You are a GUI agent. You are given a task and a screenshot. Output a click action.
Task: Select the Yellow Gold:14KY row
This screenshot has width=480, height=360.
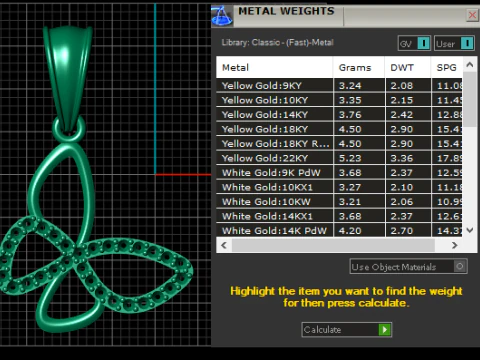point(339,115)
